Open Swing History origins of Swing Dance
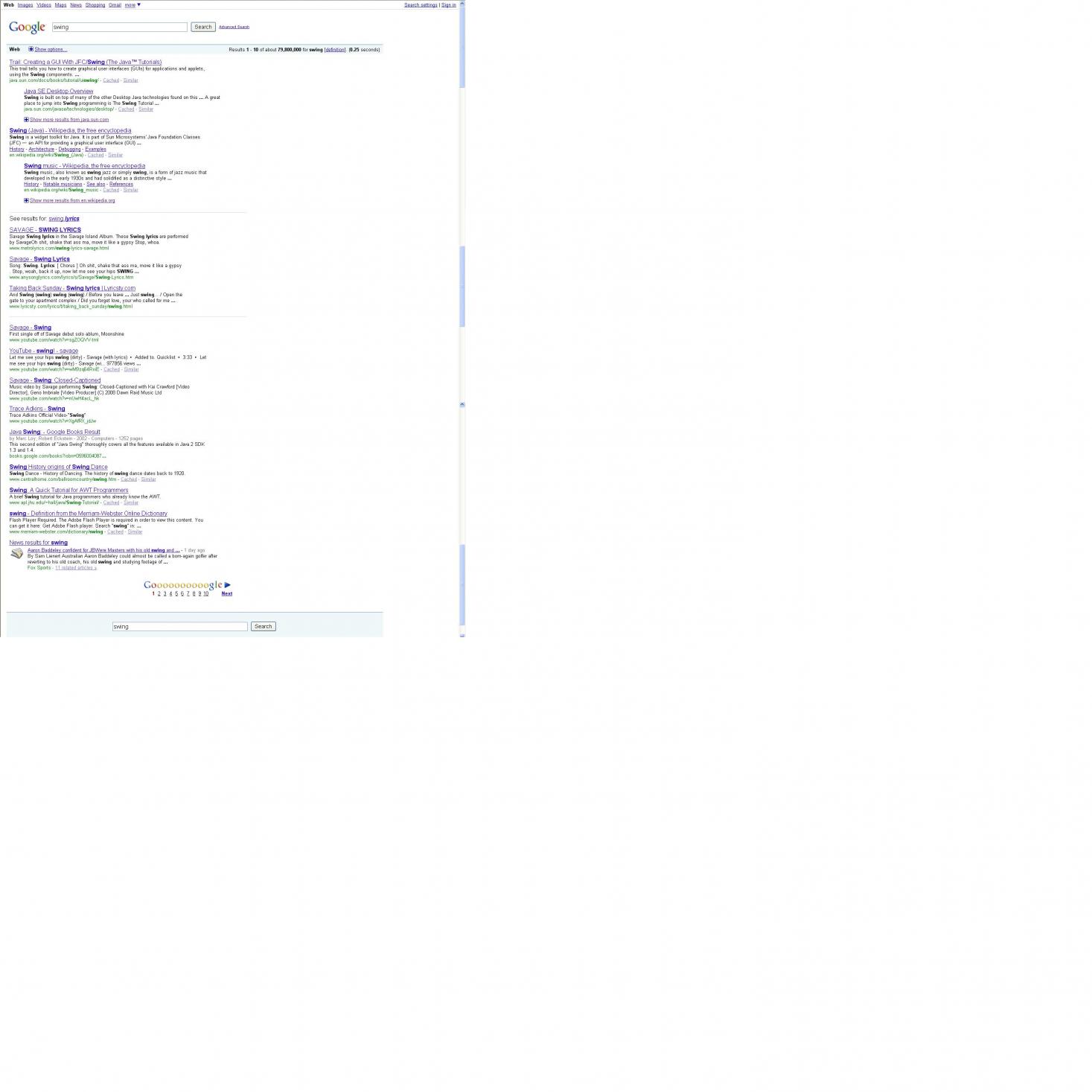Image resolution: width=1092 pixels, height=1092 pixels. (59, 467)
